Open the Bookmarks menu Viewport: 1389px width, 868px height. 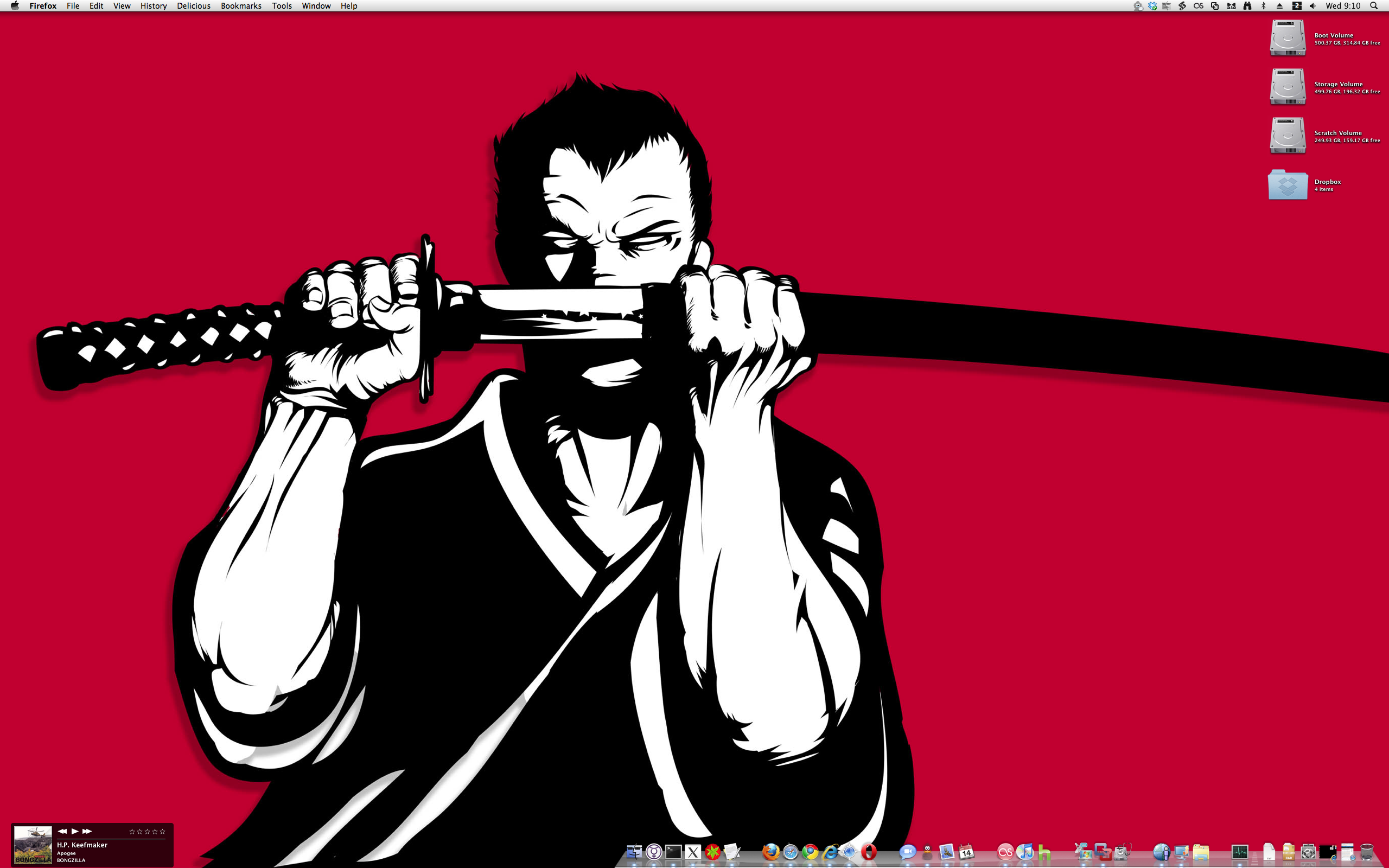click(240, 6)
